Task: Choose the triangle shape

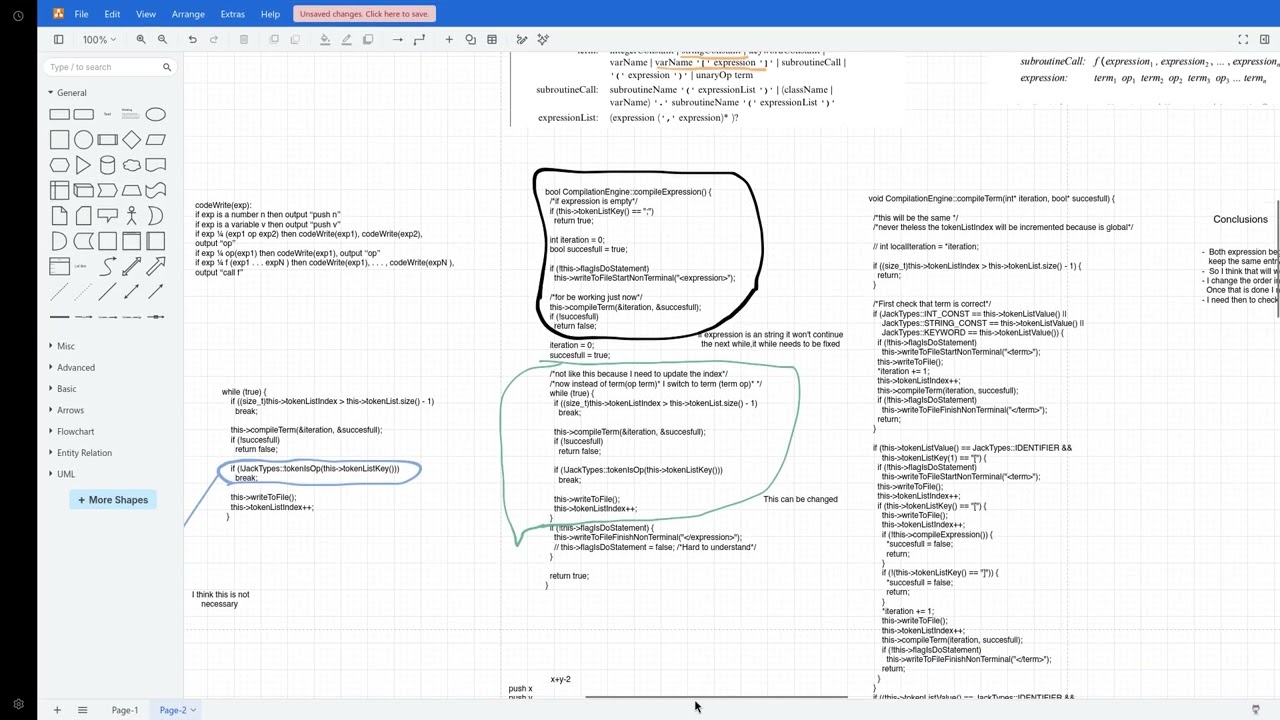Action: [83, 164]
